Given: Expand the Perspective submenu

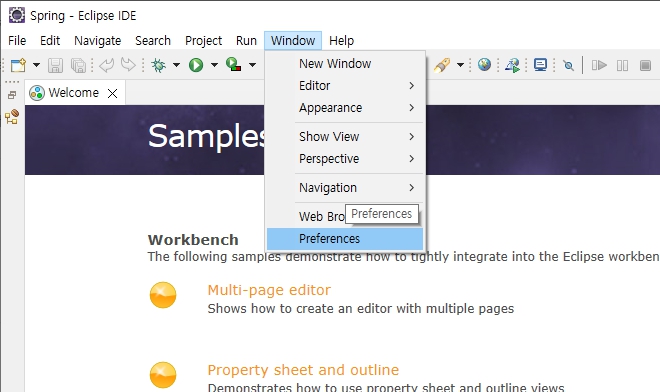Looking at the screenshot, I should pyautogui.click(x=345, y=159).
